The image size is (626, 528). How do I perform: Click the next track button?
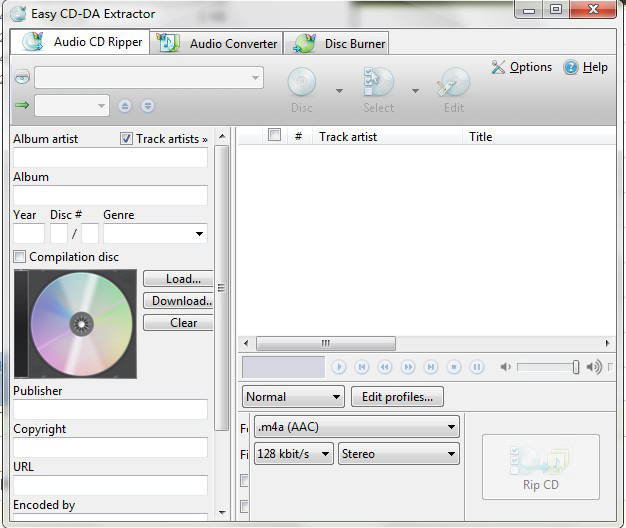(431, 367)
